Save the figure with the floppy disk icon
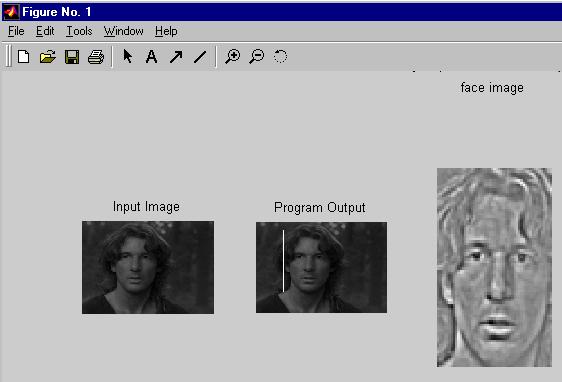This screenshot has height=382, width=562. [x=72, y=57]
